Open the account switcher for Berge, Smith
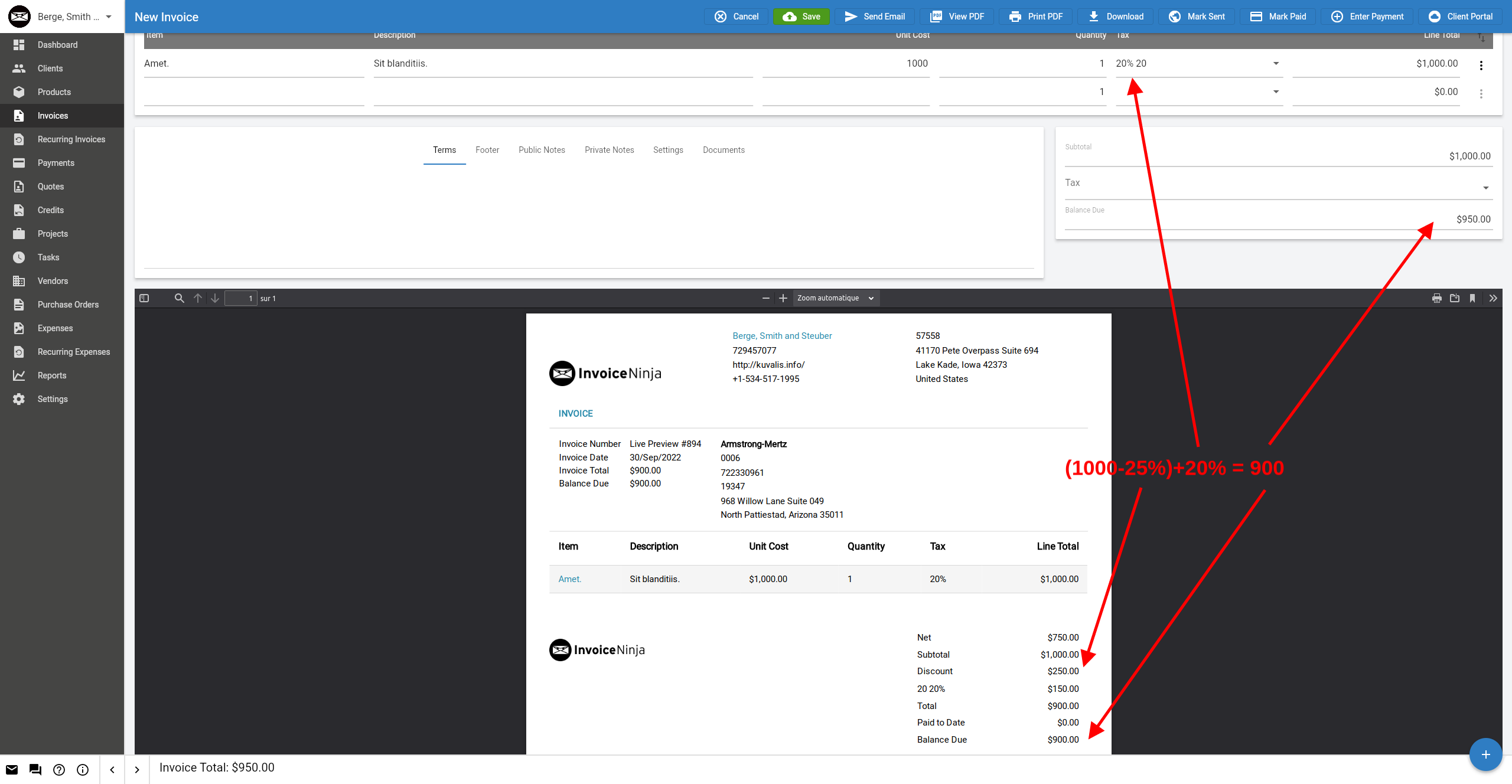The image size is (1512, 784). [x=61, y=16]
